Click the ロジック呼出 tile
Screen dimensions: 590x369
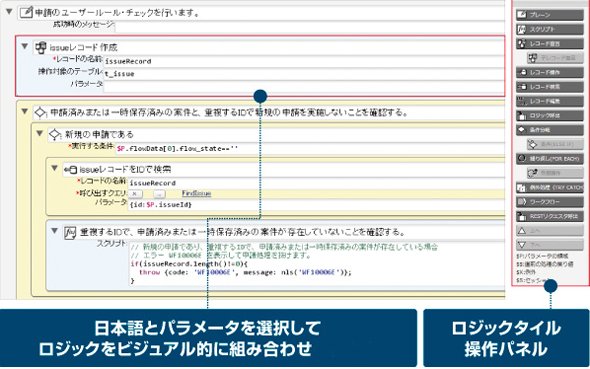coord(550,115)
